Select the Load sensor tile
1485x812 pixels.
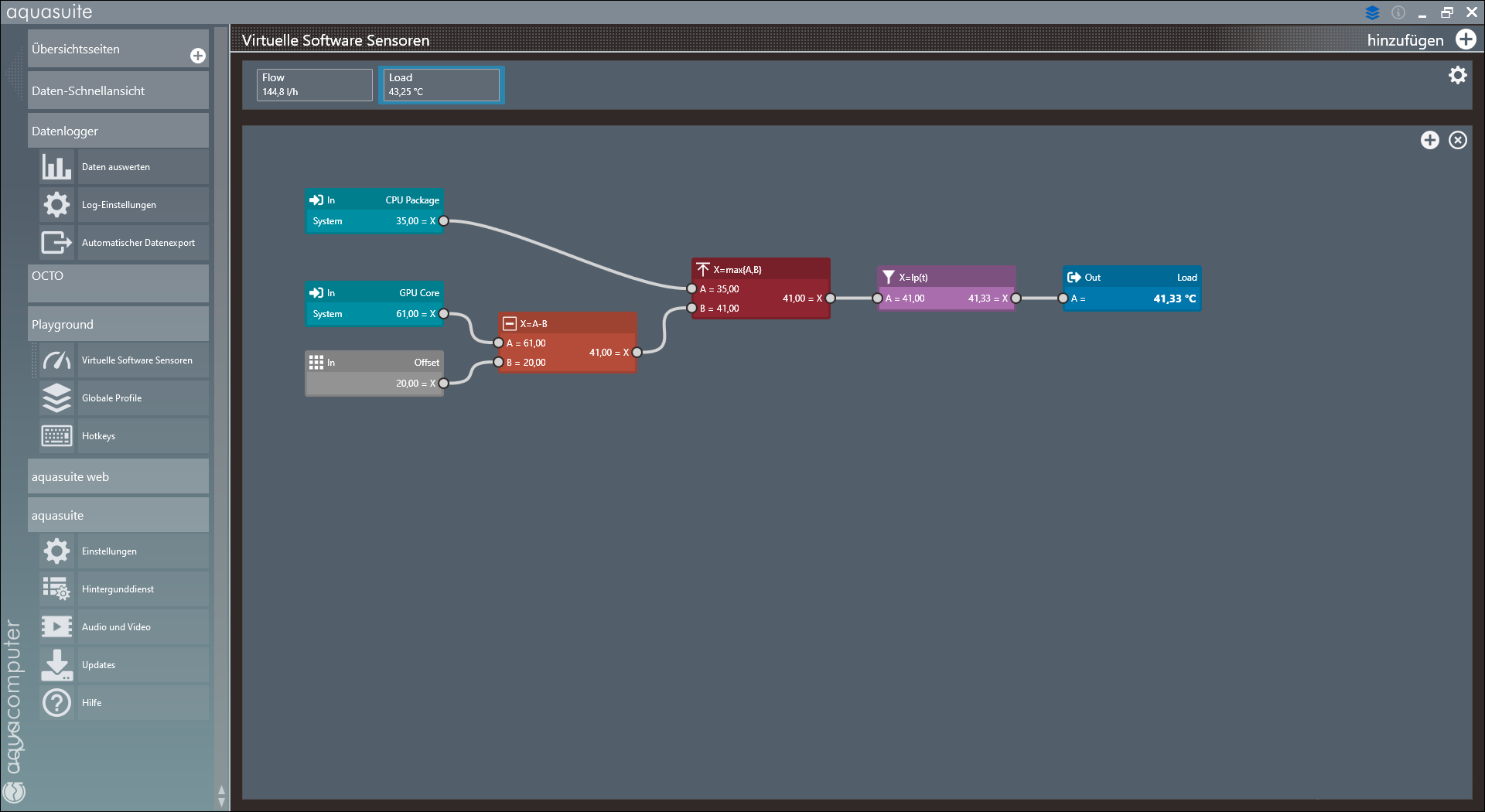coord(442,84)
